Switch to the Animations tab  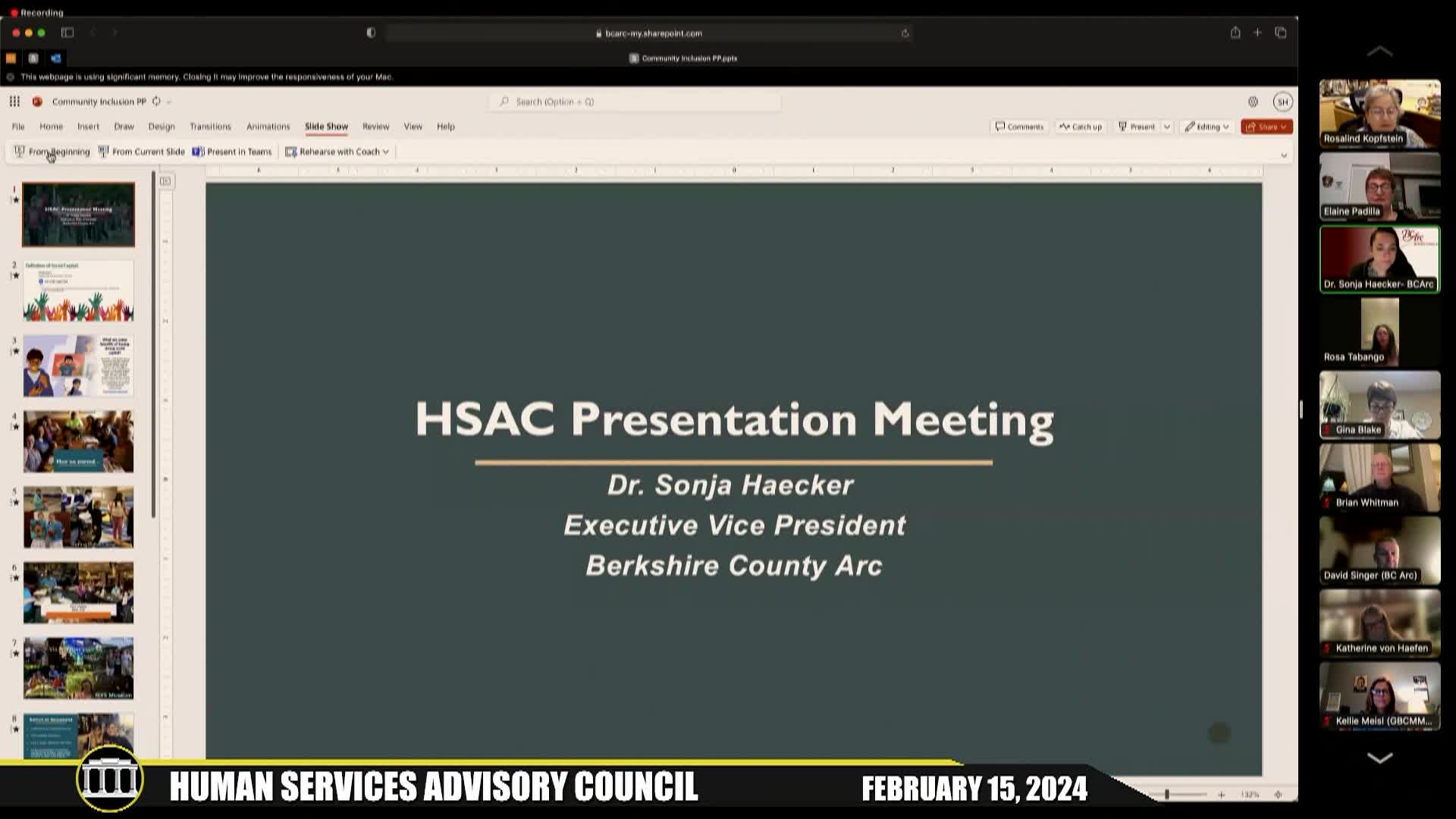tap(268, 127)
